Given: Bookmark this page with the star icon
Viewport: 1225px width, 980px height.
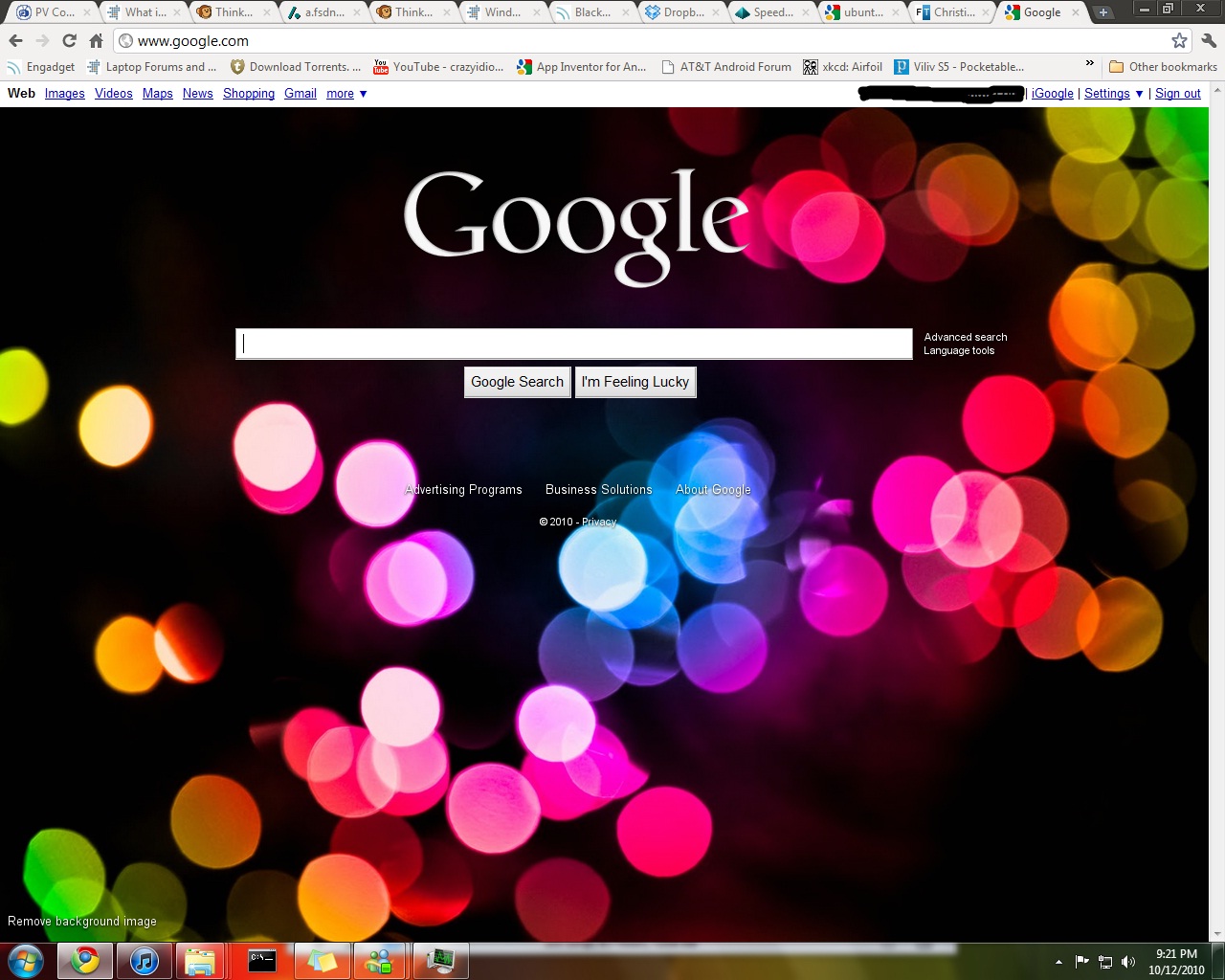Looking at the screenshot, I should coord(1179,40).
